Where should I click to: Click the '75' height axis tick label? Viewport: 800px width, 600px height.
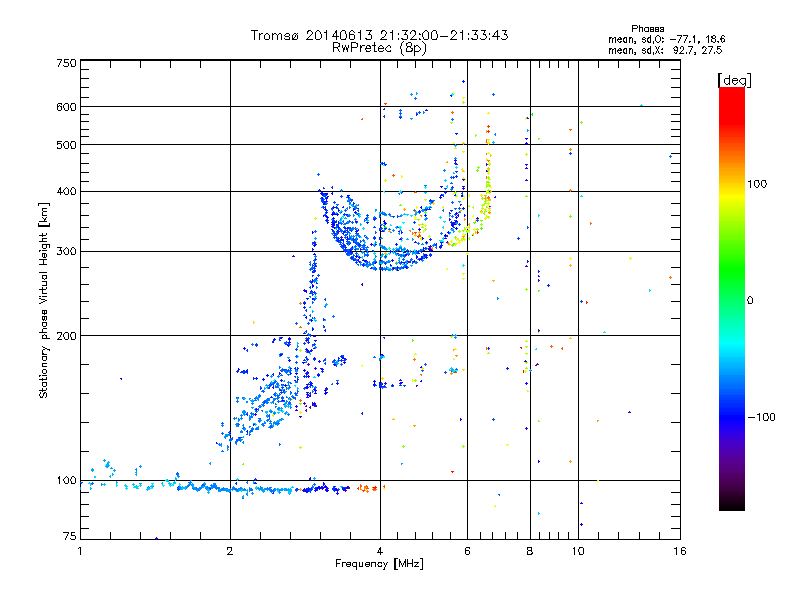point(70,536)
